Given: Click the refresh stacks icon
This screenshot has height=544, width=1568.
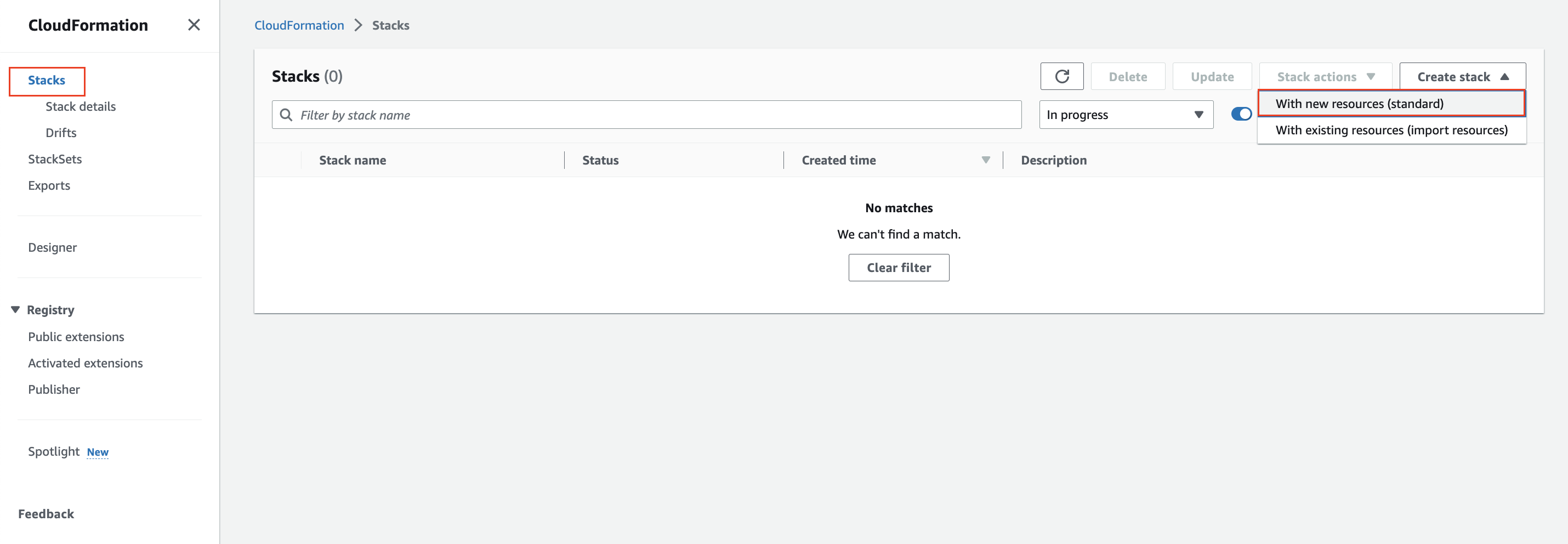Looking at the screenshot, I should point(1062,76).
